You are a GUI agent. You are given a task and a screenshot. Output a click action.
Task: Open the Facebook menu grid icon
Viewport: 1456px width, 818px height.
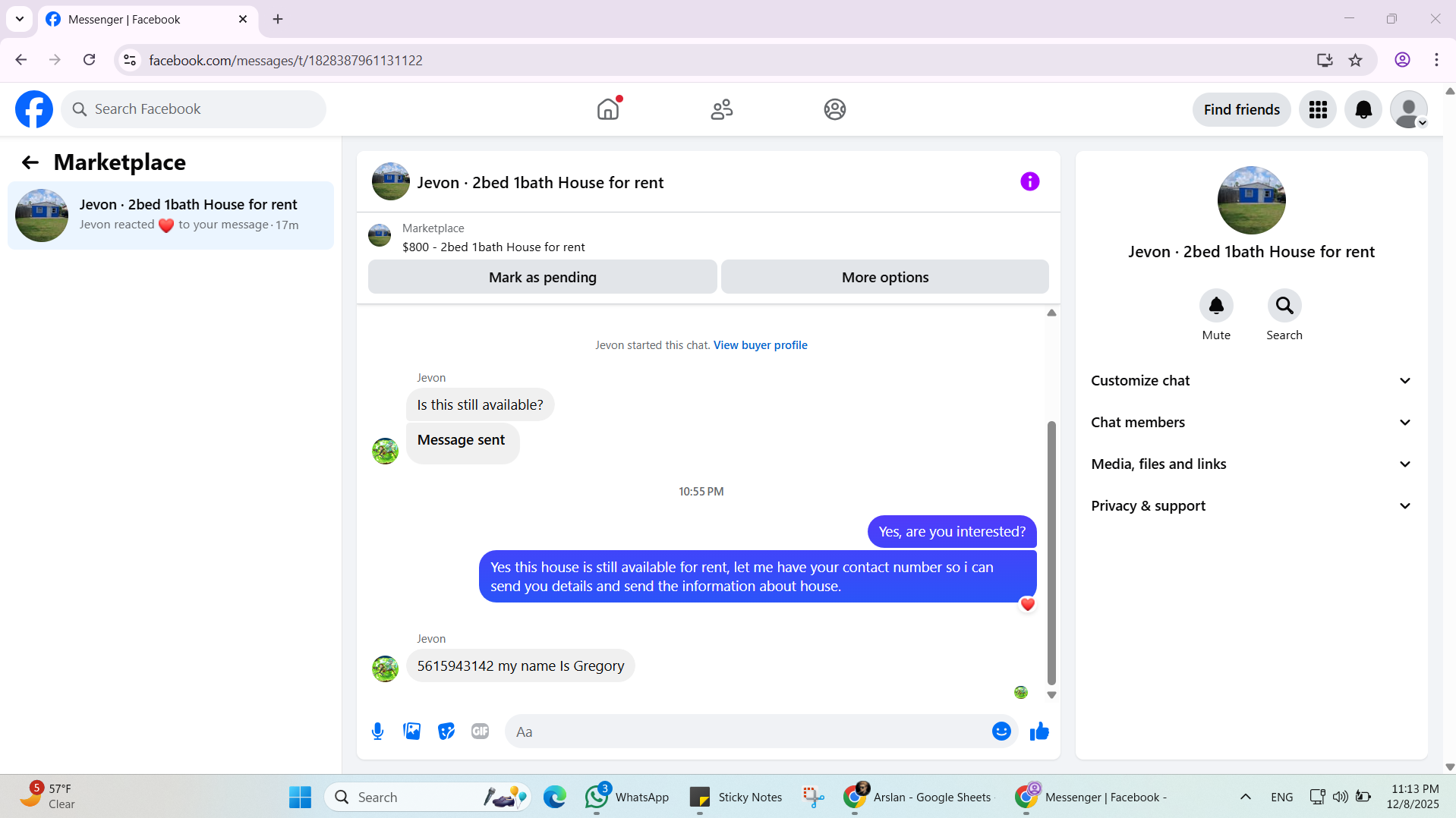coord(1318,109)
